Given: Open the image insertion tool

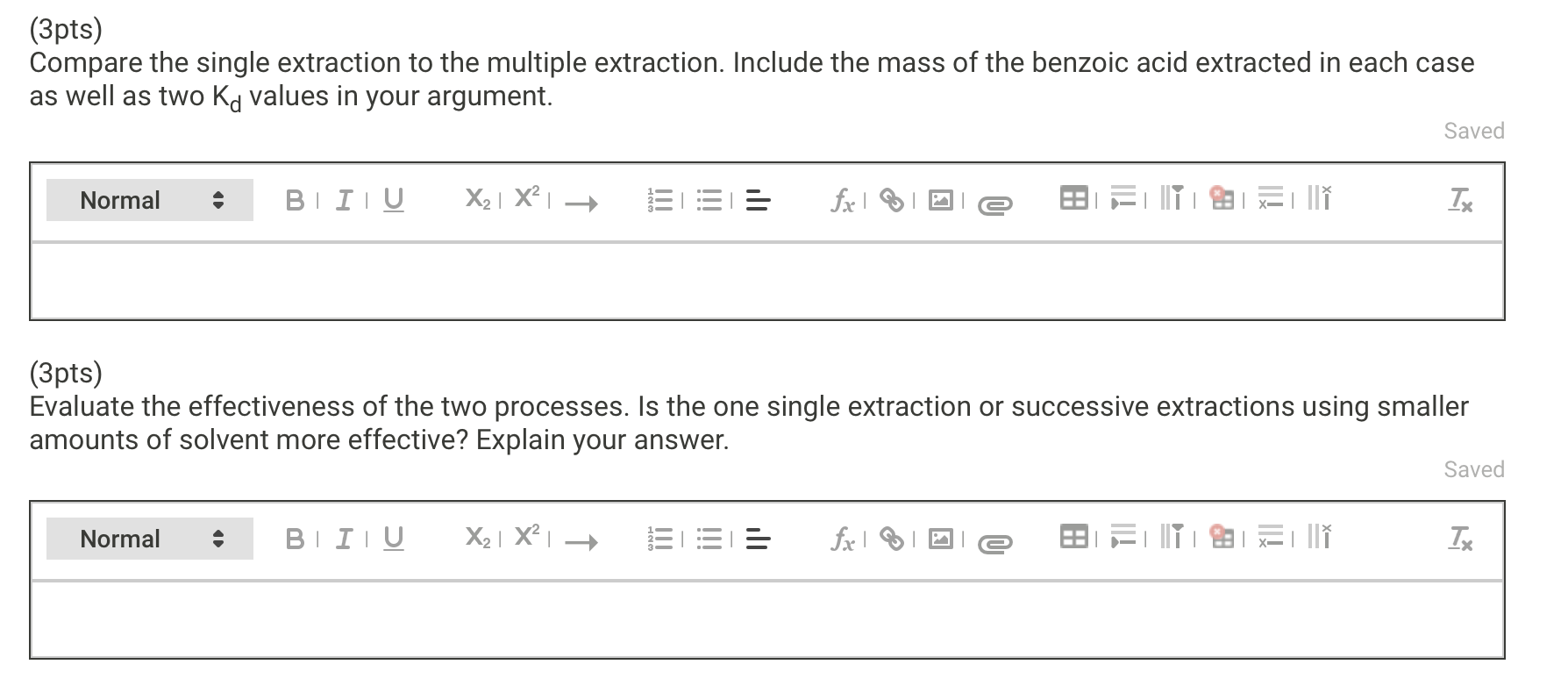Looking at the screenshot, I should (x=942, y=200).
